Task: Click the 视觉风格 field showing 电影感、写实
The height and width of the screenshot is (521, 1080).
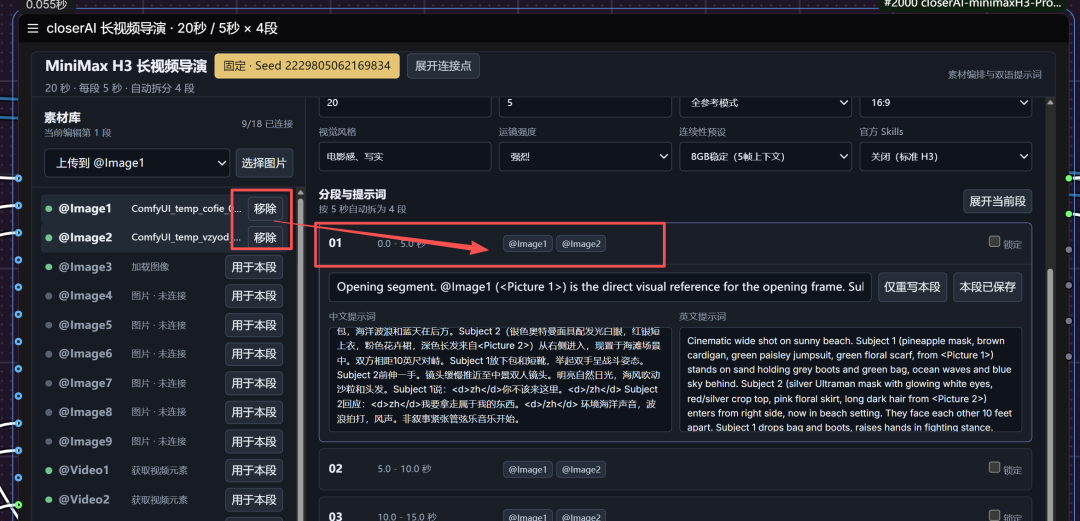Action: (405, 156)
